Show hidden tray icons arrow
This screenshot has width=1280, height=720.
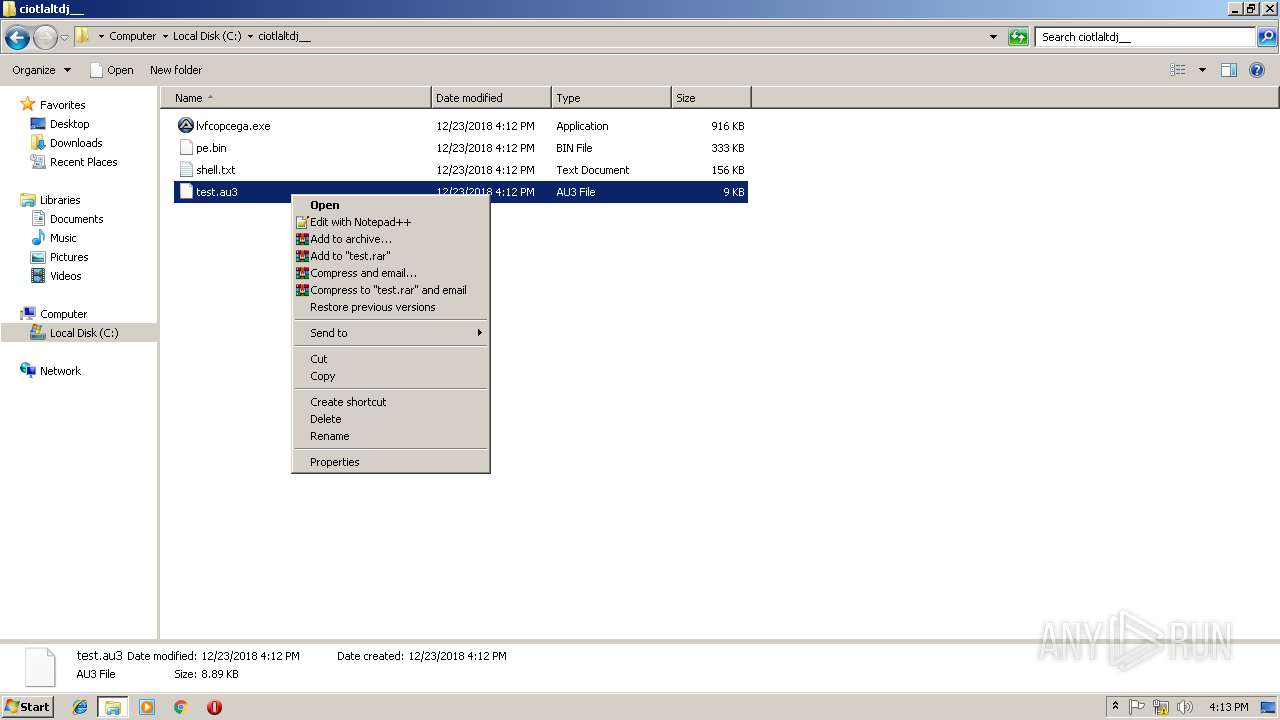pos(1115,707)
